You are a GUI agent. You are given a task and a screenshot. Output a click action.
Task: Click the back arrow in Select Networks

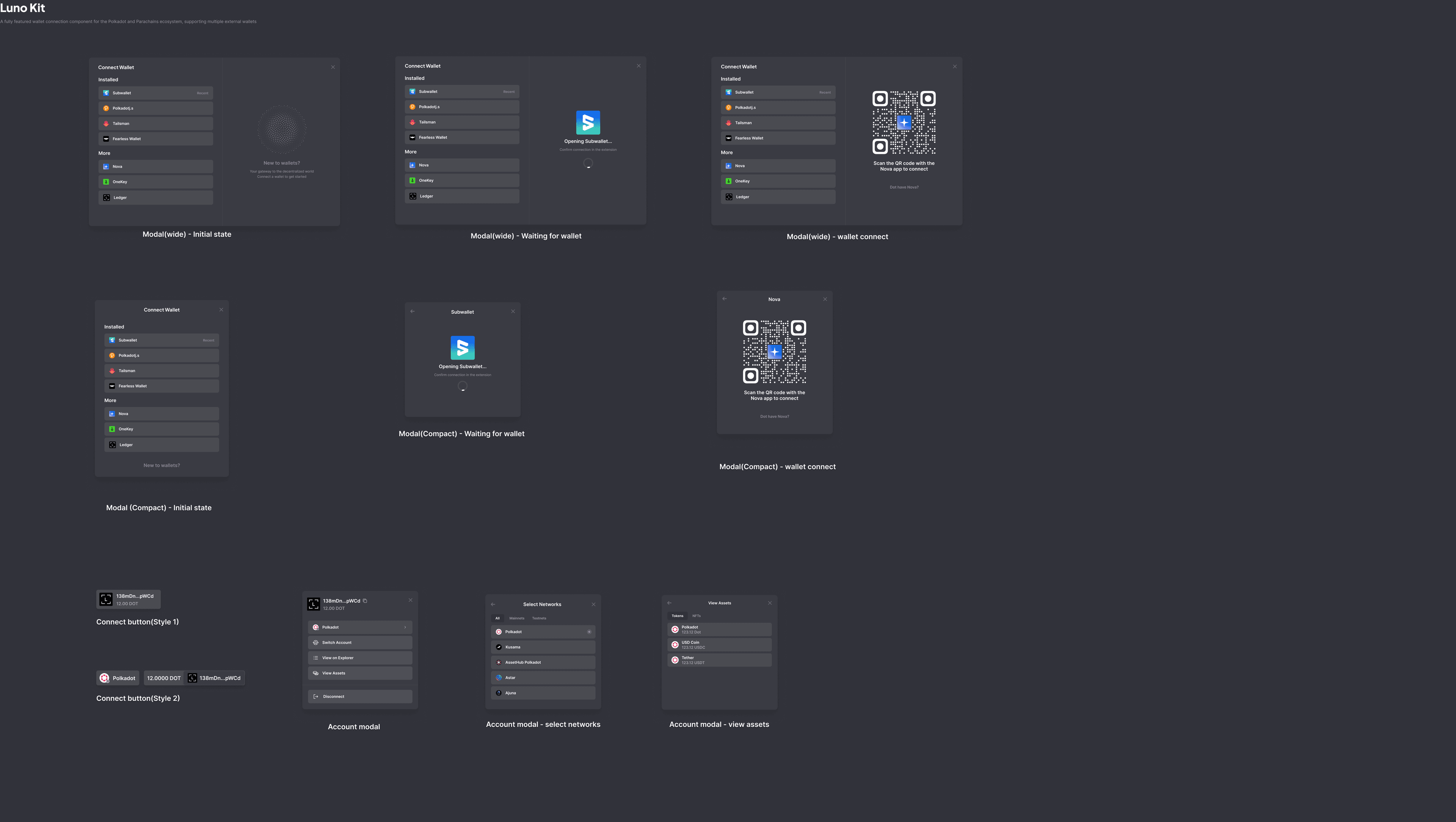coord(493,604)
